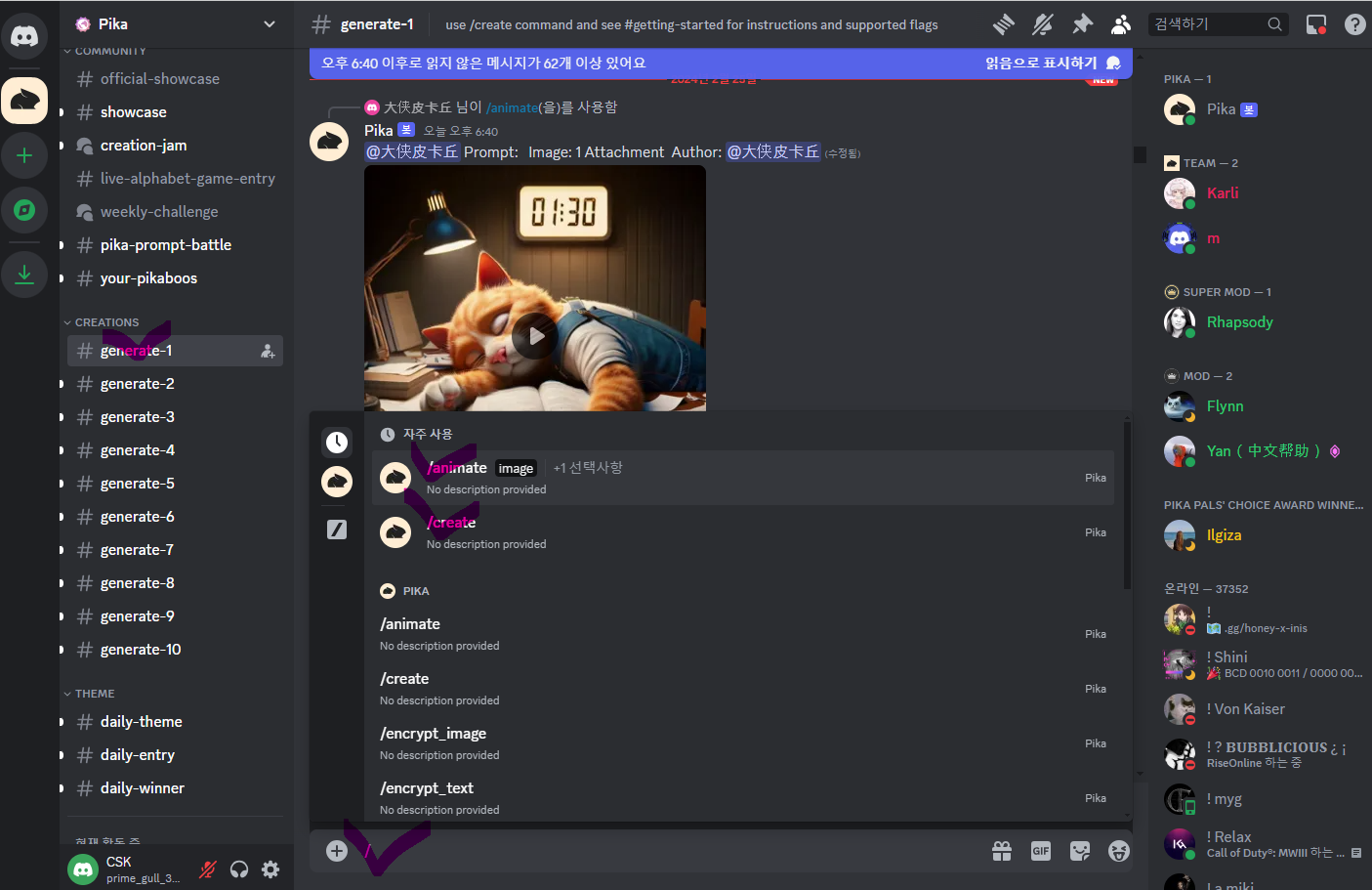Viewport: 1372px width, 890px height.
Task: Choose frequently used /create command
Action: (743, 532)
